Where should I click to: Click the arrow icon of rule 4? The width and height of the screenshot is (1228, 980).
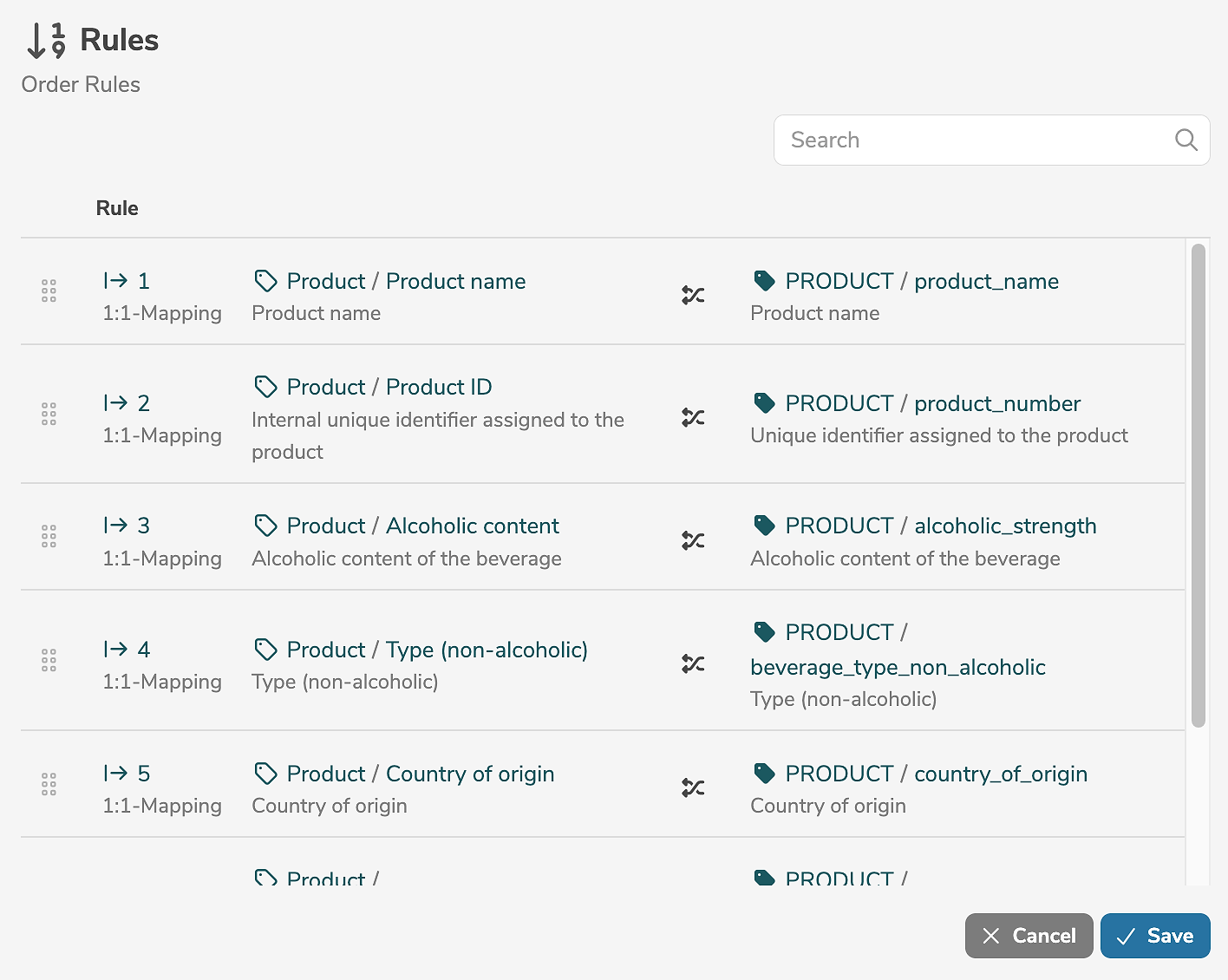pos(115,650)
